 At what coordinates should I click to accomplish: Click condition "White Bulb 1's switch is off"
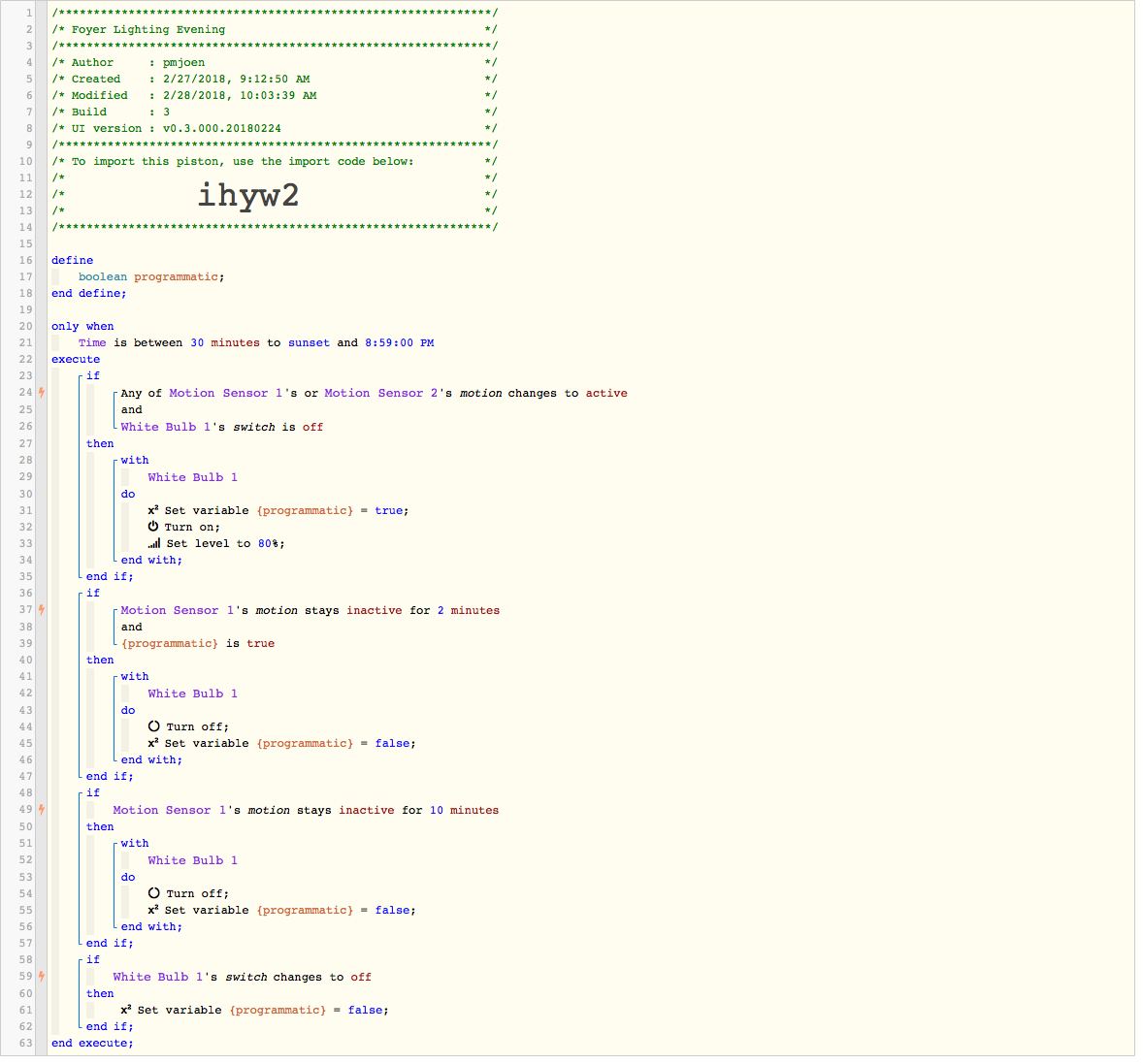pyautogui.click(x=221, y=427)
